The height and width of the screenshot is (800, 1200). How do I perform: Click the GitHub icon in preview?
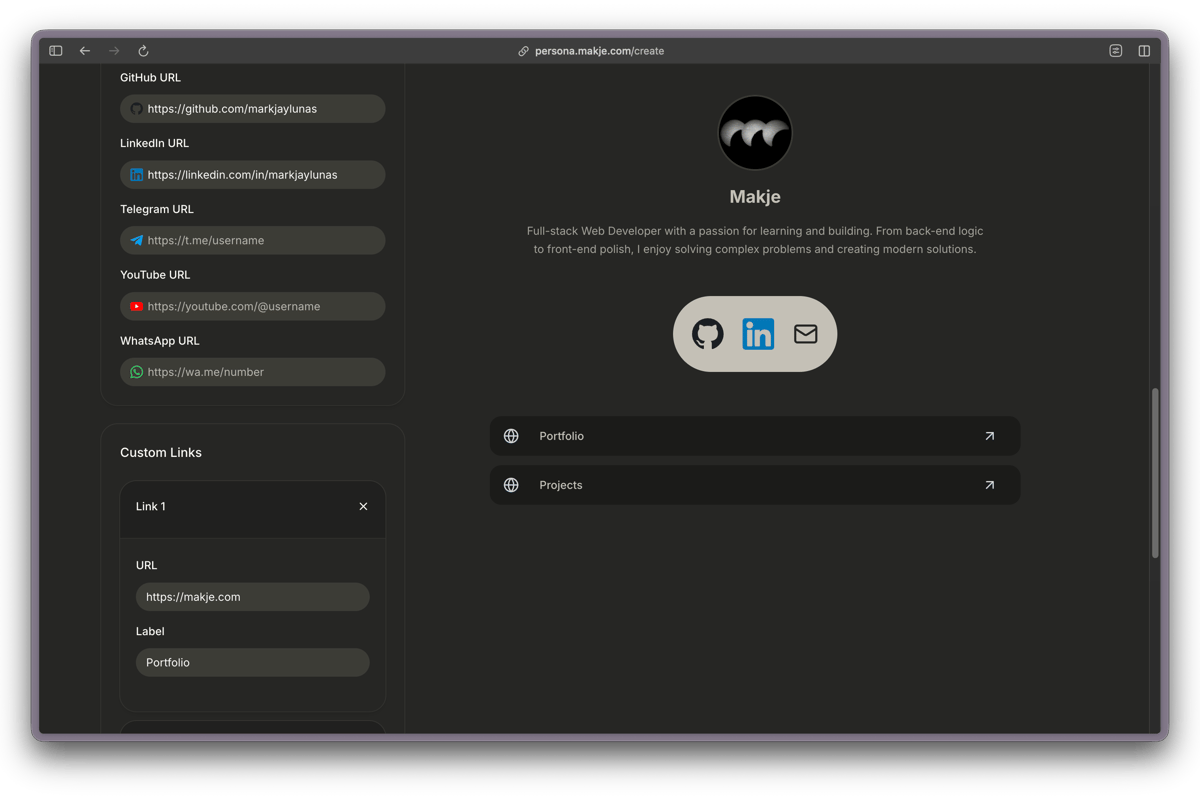tap(708, 334)
